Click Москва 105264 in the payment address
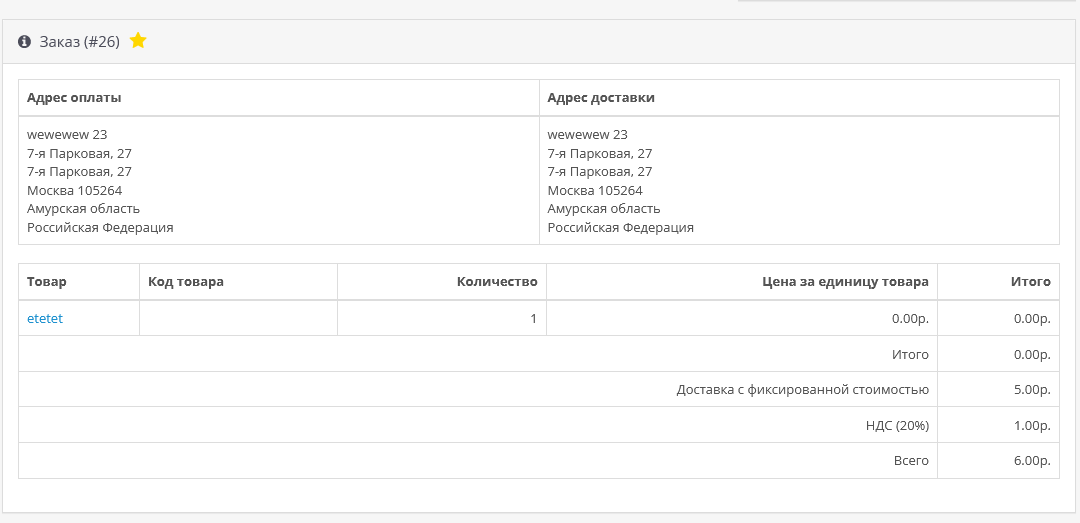Viewport: 1080px width, 523px height. pyautogui.click(x=75, y=191)
